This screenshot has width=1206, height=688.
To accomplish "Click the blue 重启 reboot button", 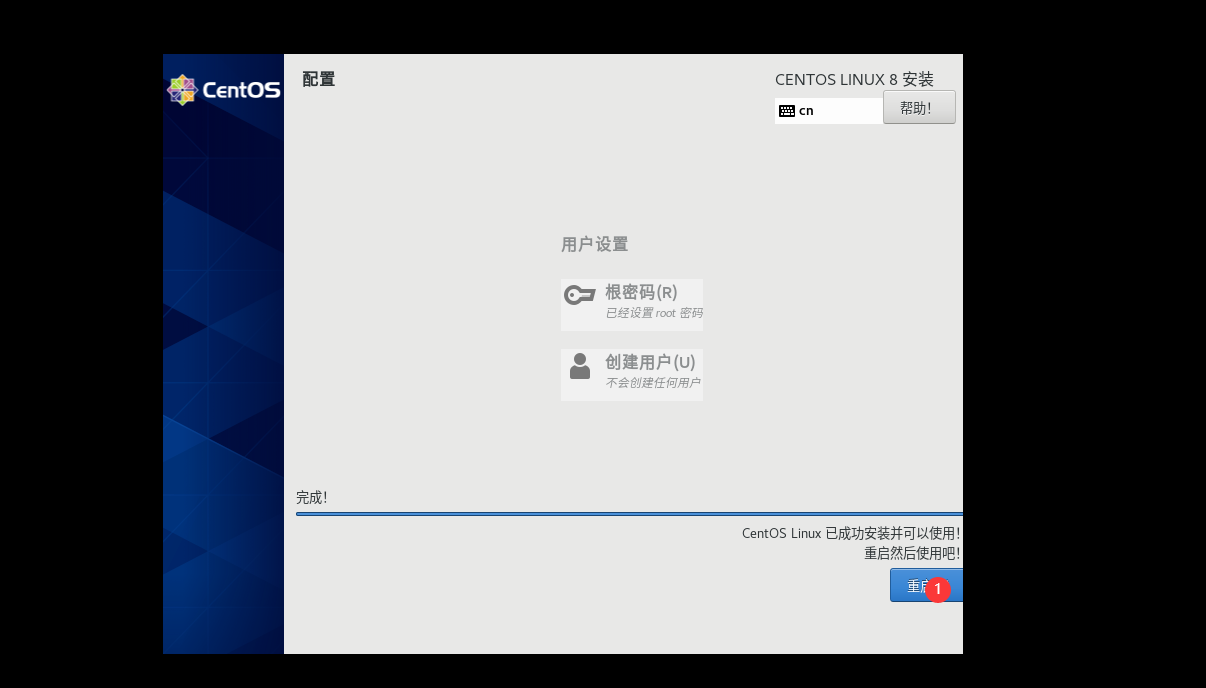I will (x=926, y=586).
